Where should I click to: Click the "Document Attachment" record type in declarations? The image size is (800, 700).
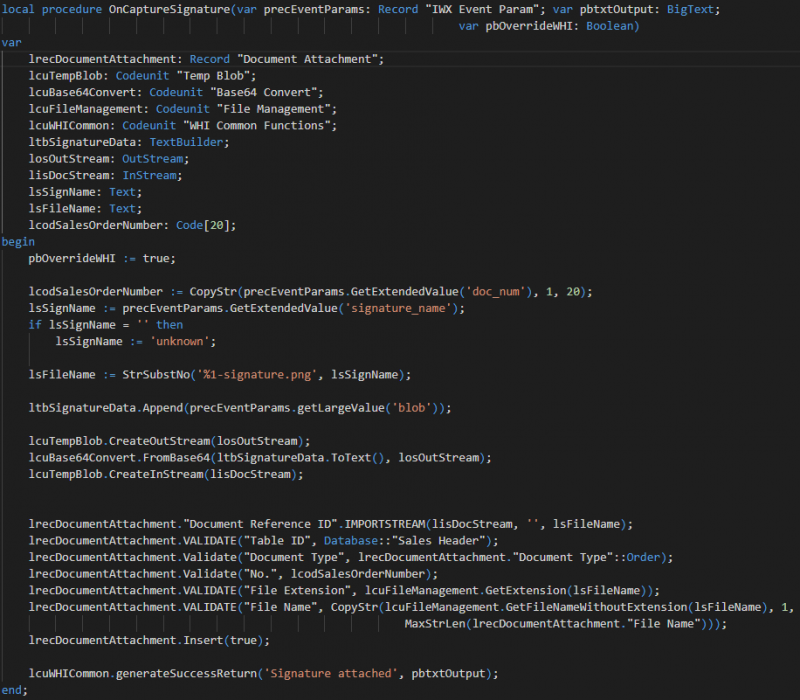click(x=307, y=59)
